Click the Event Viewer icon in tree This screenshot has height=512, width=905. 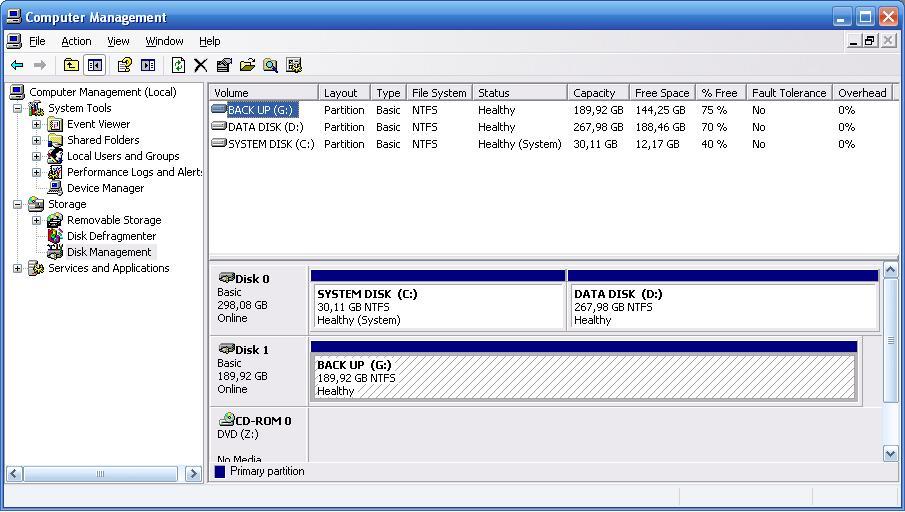click(55, 124)
